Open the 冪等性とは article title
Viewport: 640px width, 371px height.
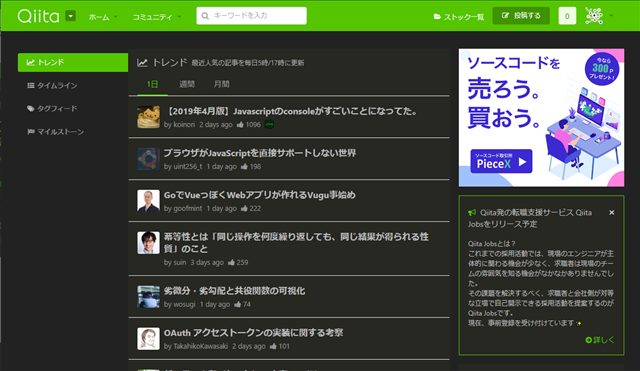296,243
